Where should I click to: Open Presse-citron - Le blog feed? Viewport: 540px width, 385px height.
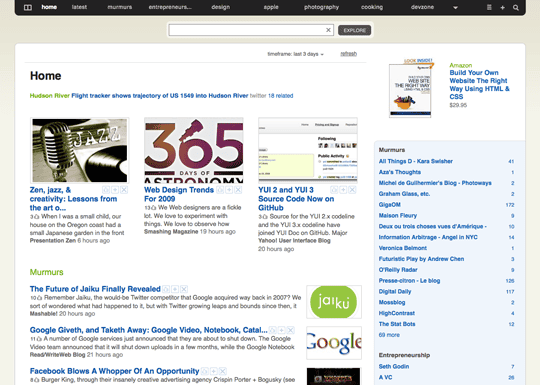click(x=409, y=281)
